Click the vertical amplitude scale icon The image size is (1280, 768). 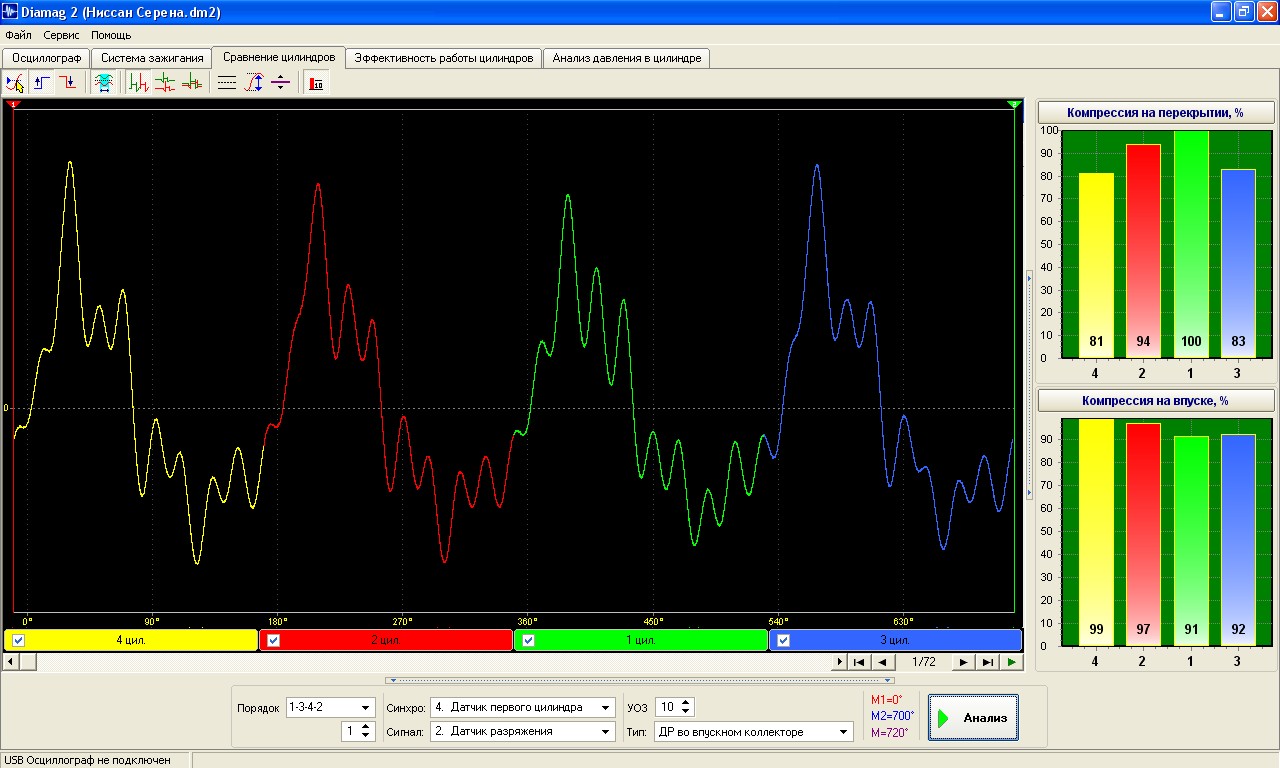pyautogui.click(x=254, y=83)
